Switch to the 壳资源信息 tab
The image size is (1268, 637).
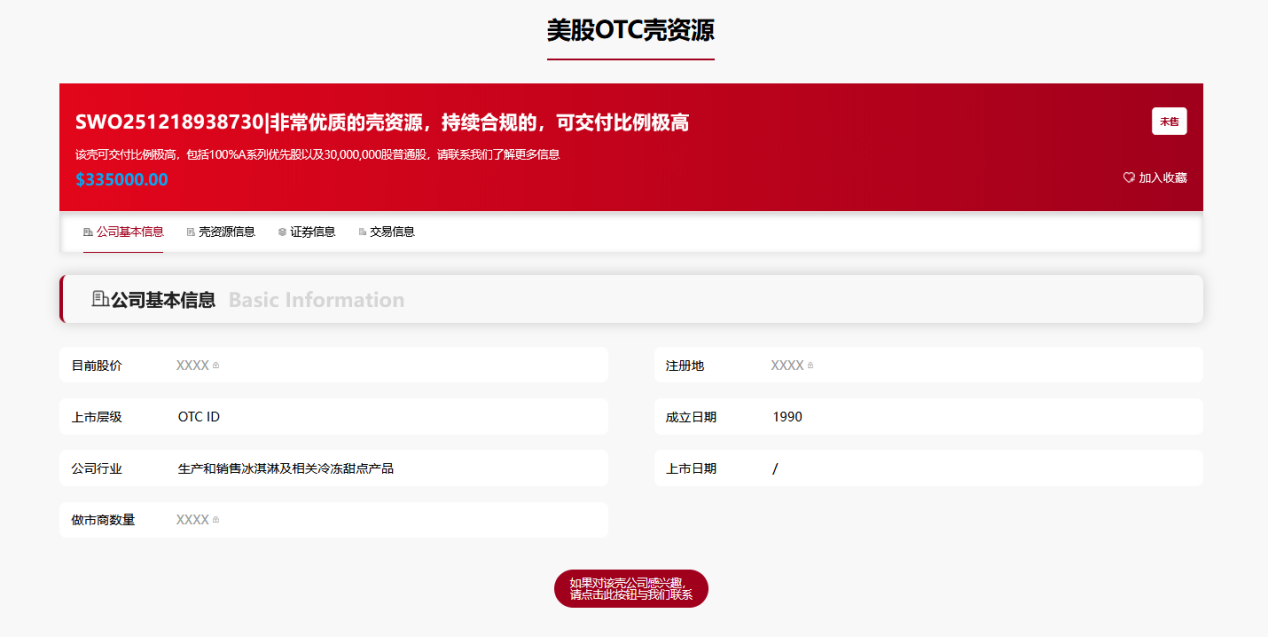pyautogui.click(x=226, y=232)
